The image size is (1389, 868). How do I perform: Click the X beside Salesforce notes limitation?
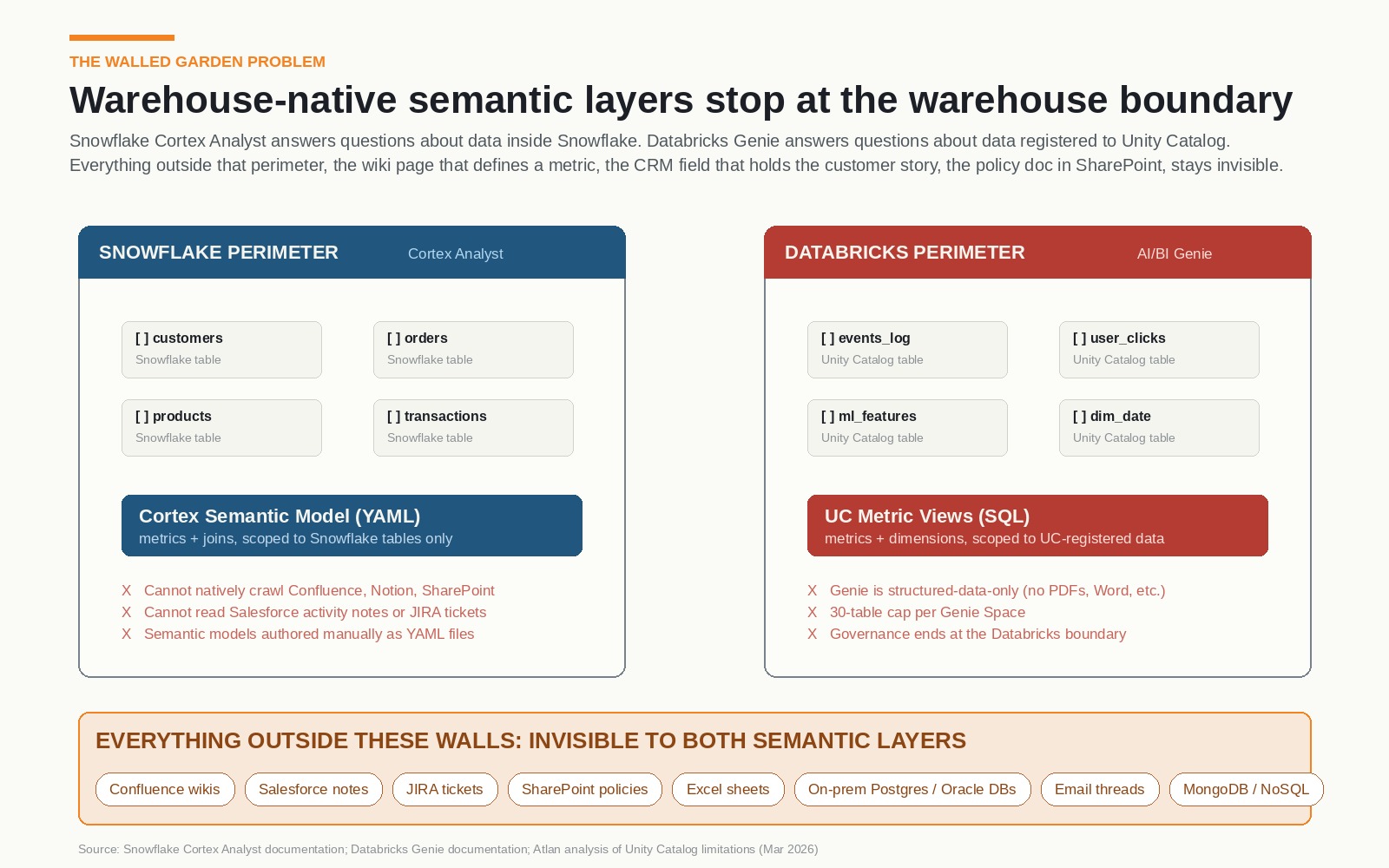pyautogui.click(x=127, y=612)
